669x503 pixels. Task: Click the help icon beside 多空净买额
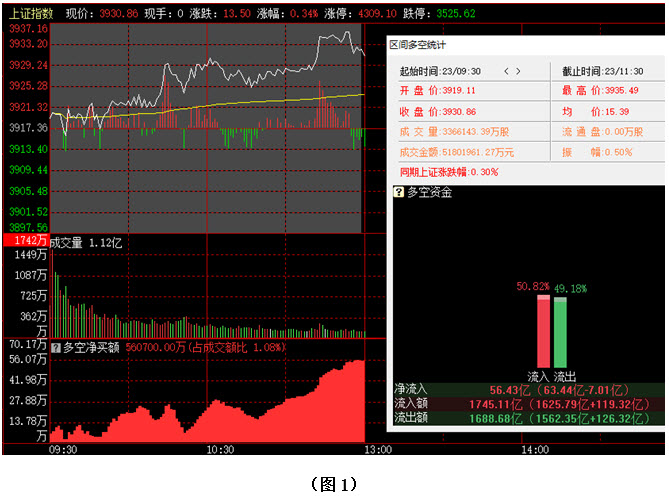56,348
